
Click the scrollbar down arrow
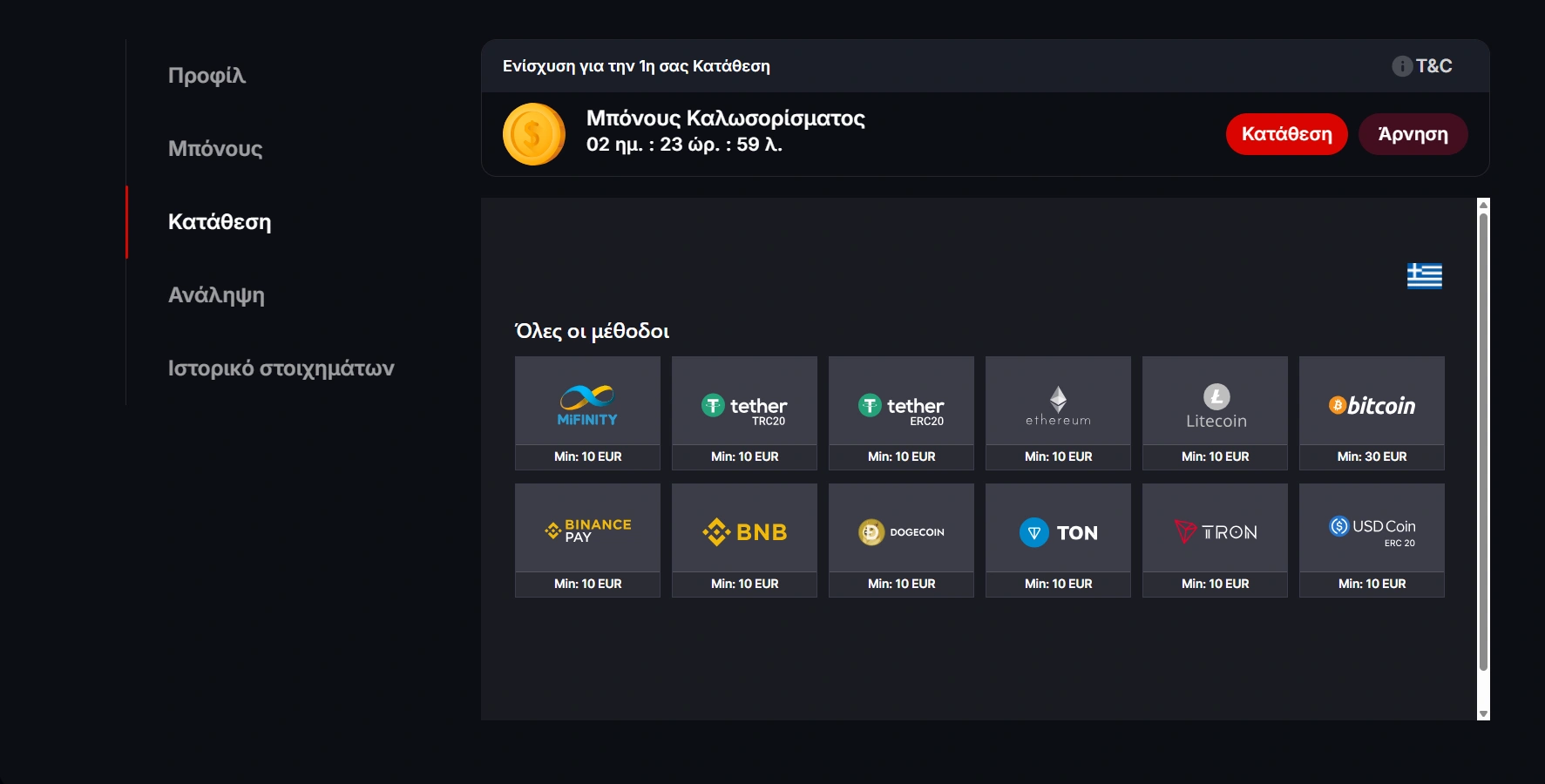(x=1483, y=713)
